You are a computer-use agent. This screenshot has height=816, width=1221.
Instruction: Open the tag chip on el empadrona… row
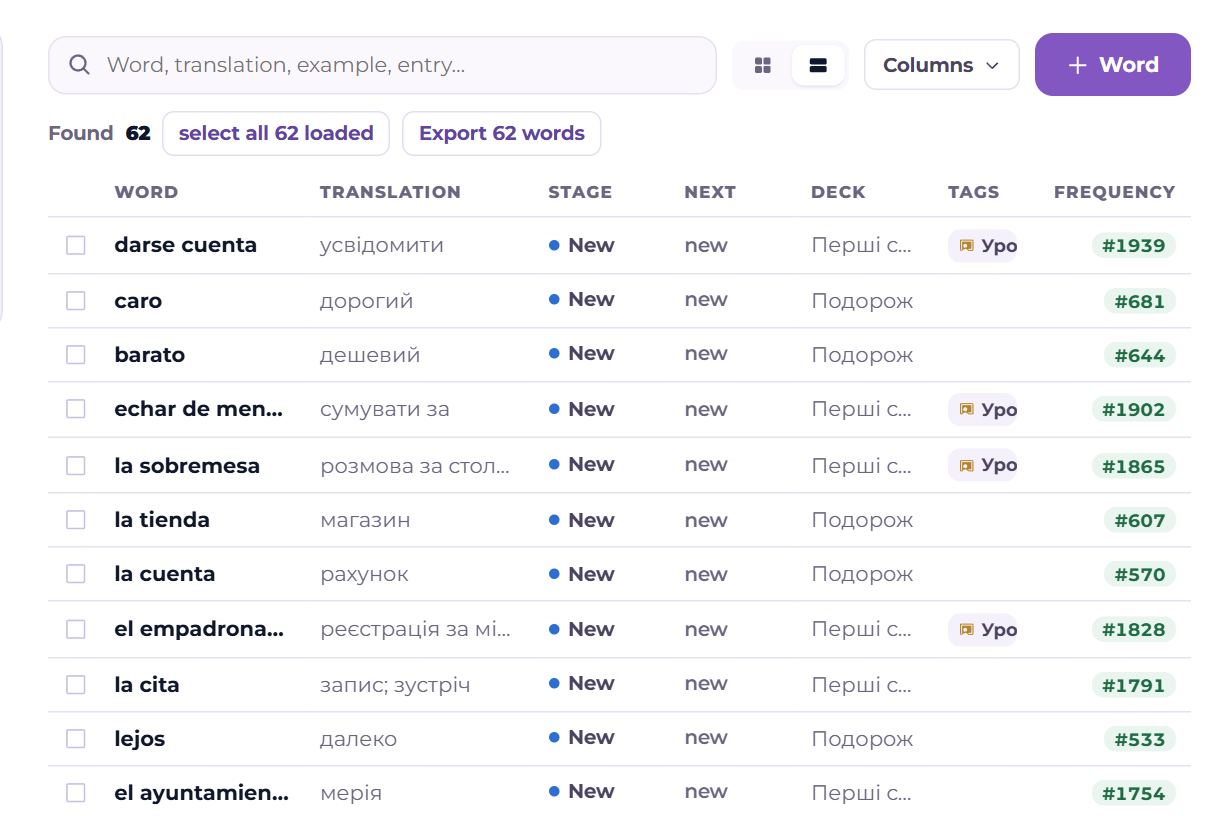983,630
